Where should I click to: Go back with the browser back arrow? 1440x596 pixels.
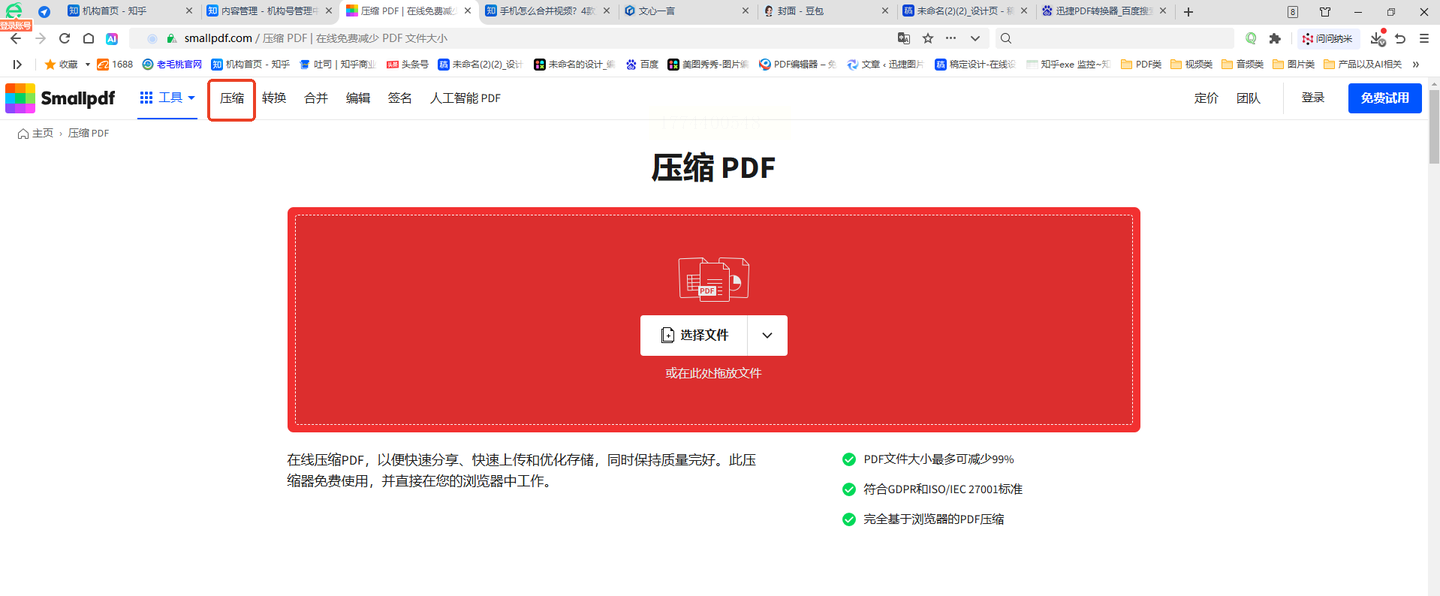coord(15,38)
